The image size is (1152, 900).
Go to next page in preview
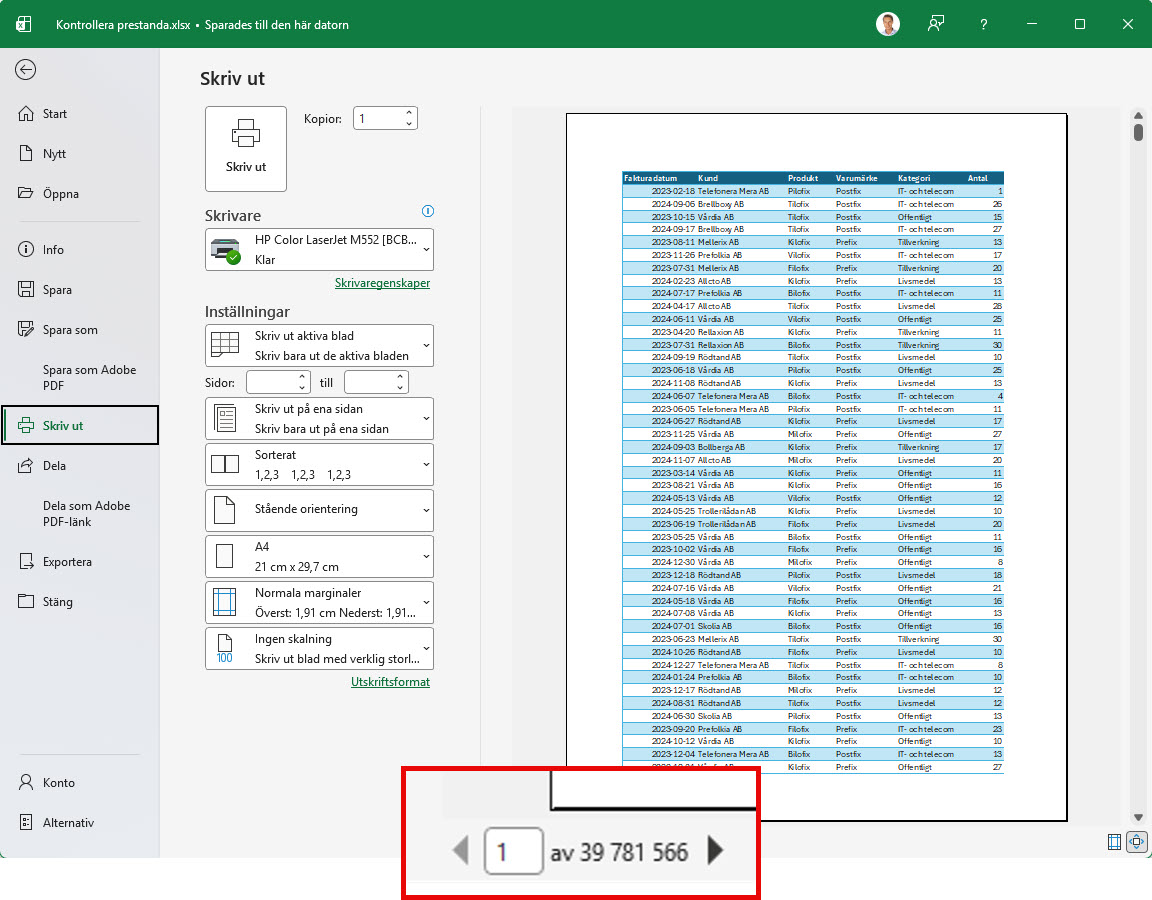pyautogui.click(x=715, y=851)
